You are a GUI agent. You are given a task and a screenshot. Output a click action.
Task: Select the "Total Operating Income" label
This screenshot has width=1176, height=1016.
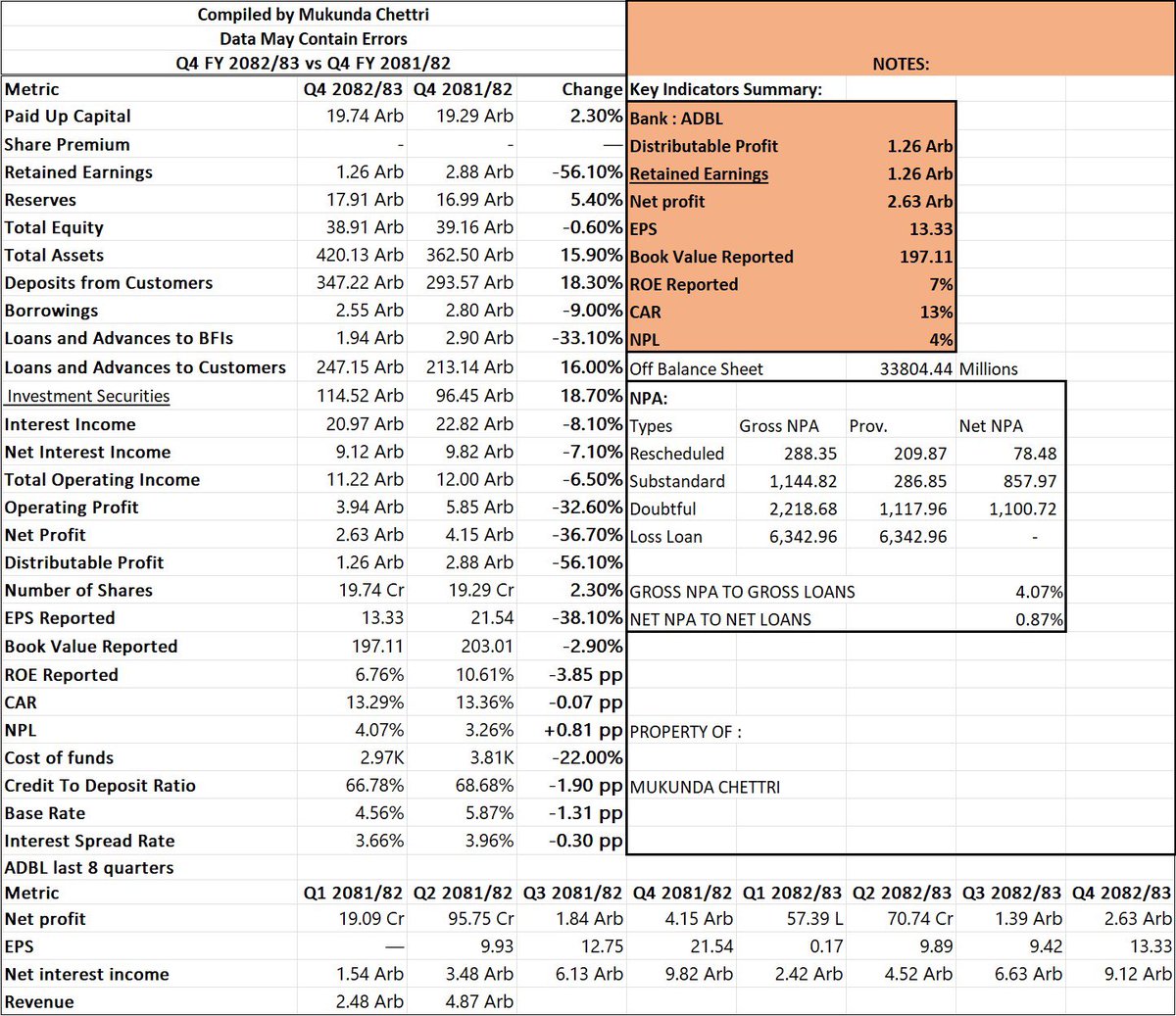tap(102, 479)
